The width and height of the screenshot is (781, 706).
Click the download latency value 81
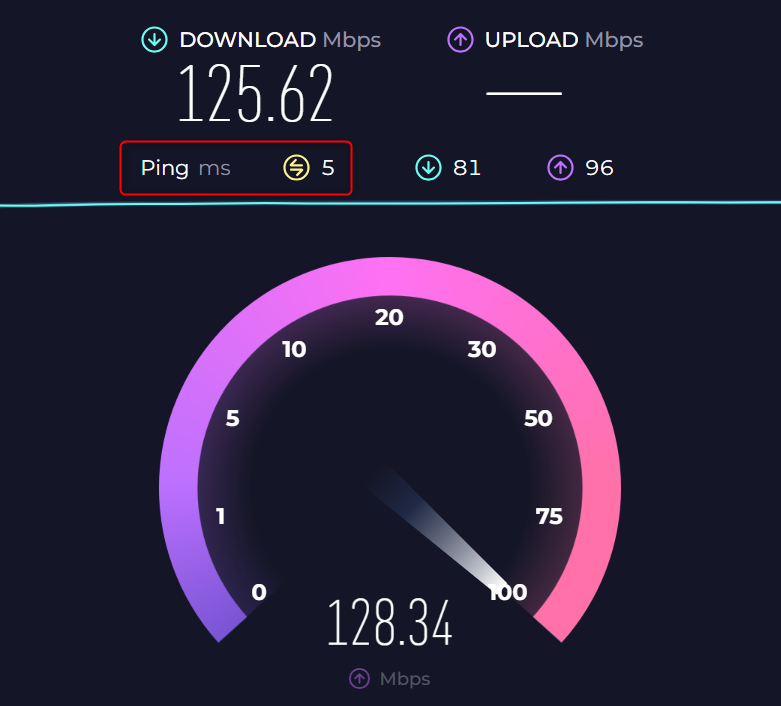click(x=467, y=168)
